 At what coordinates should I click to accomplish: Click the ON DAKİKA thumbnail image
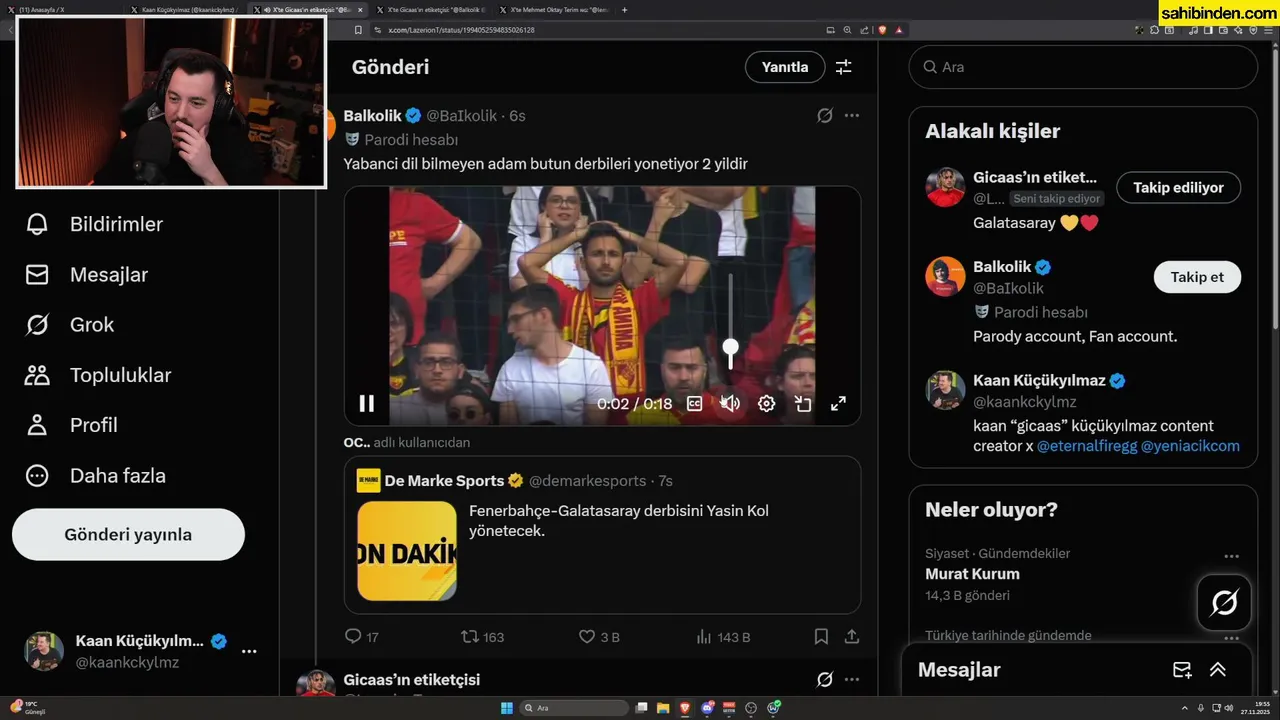tap(407, 551)
